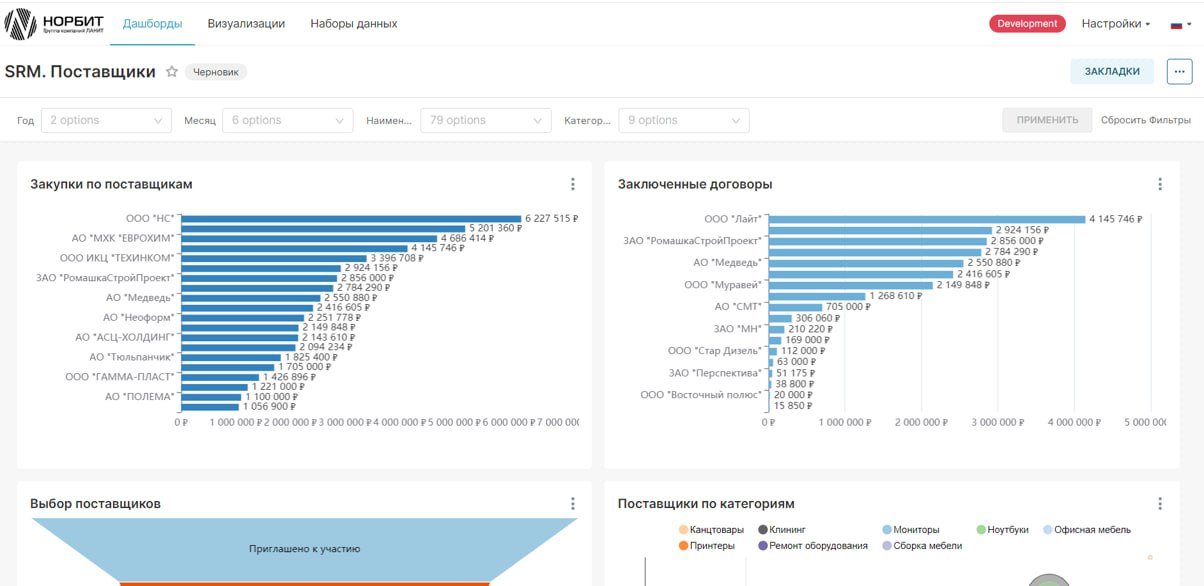Viewport: 1204px width, 586px height.
Task: Click the NORBIT logo icon
Action: pos(20,23)
